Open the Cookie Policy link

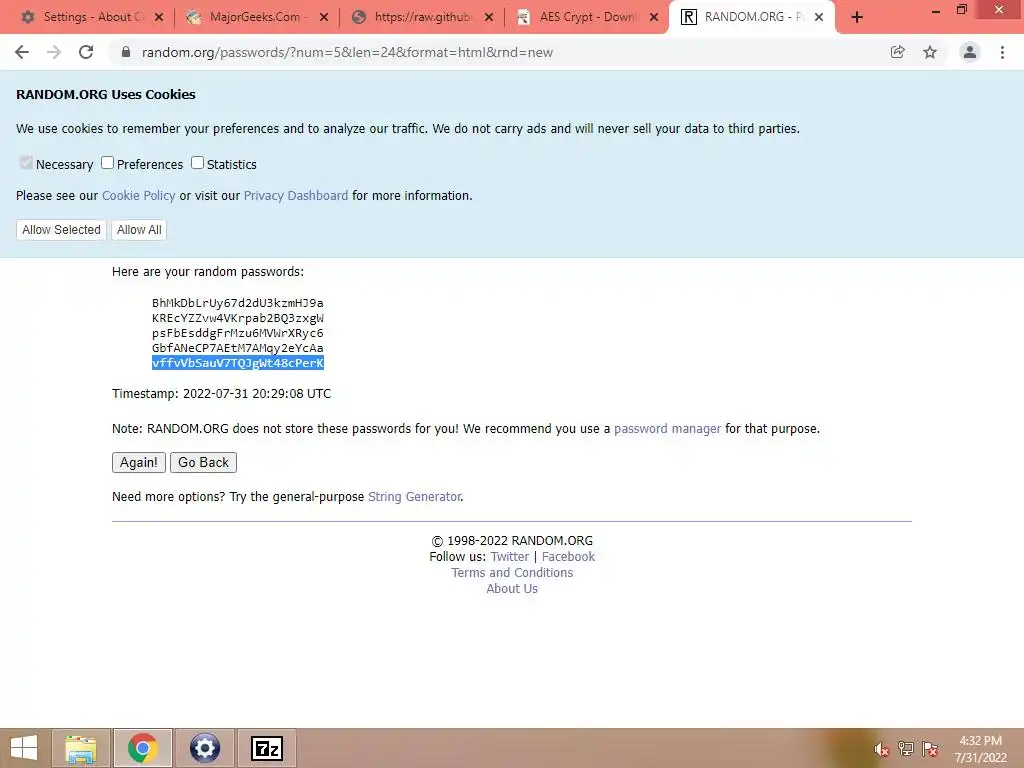[138, 195]
